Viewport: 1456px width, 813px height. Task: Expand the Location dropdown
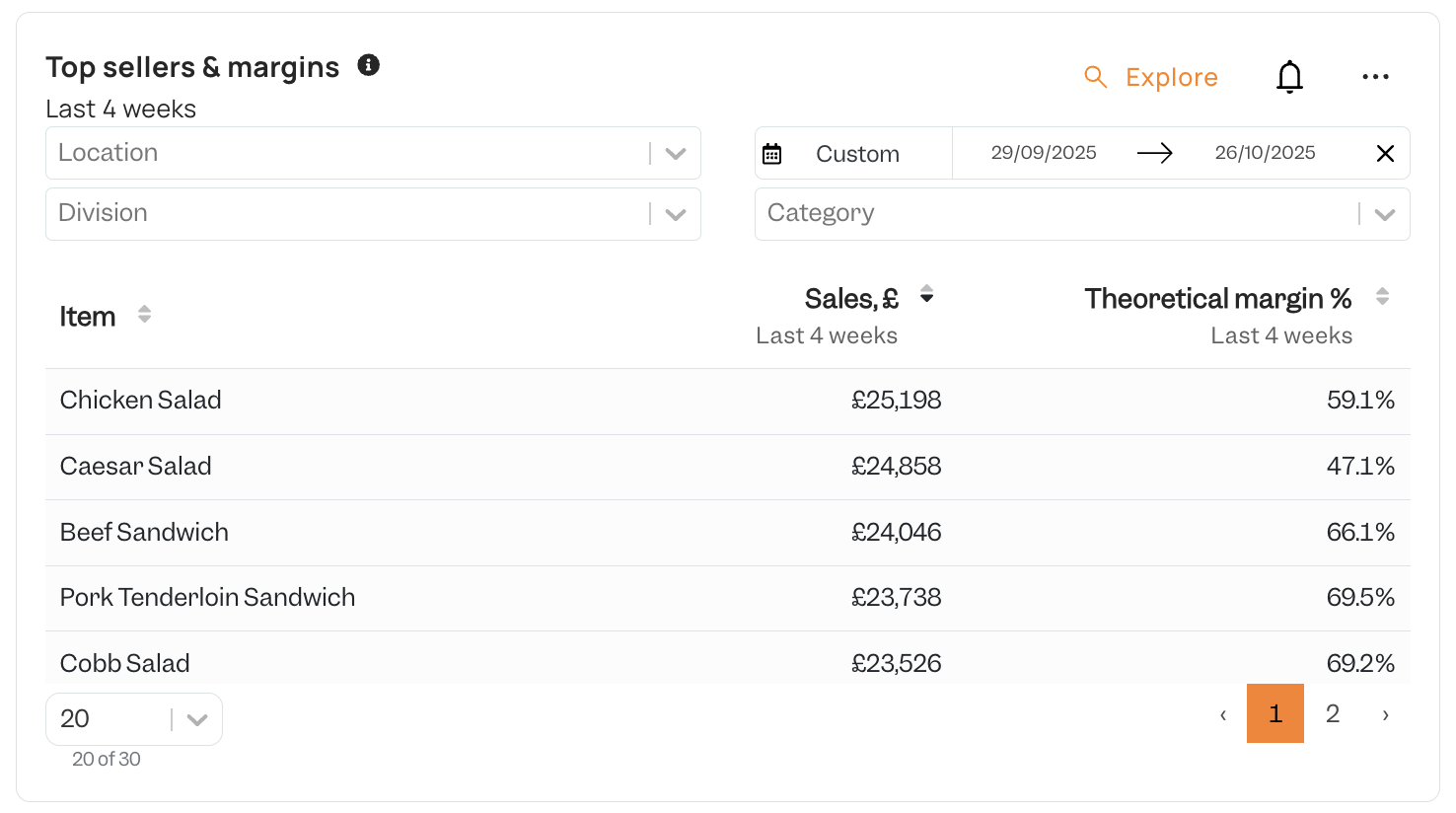(x=373, y=153)
